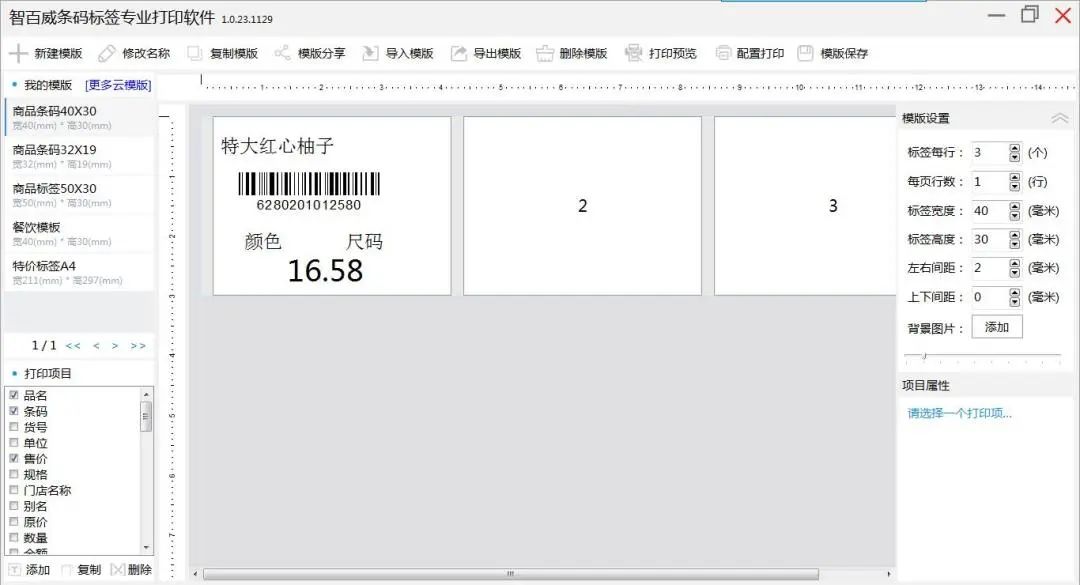Uncheck the 品名 print item checkbox
This screenshot has height=585, width=1080.
(x=14, y=395)
